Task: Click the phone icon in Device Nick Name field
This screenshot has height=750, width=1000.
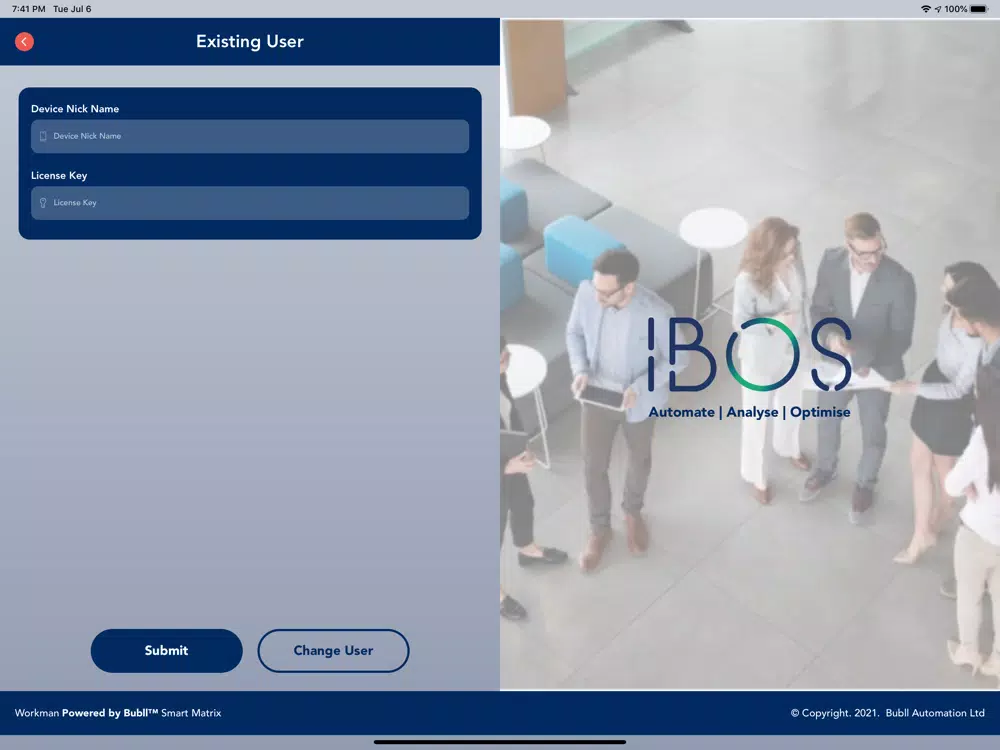Action: 43,136
